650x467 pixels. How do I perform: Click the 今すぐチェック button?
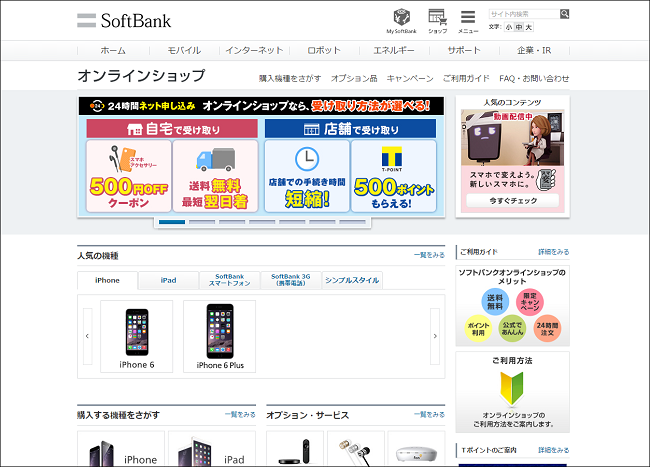[512, 201]
